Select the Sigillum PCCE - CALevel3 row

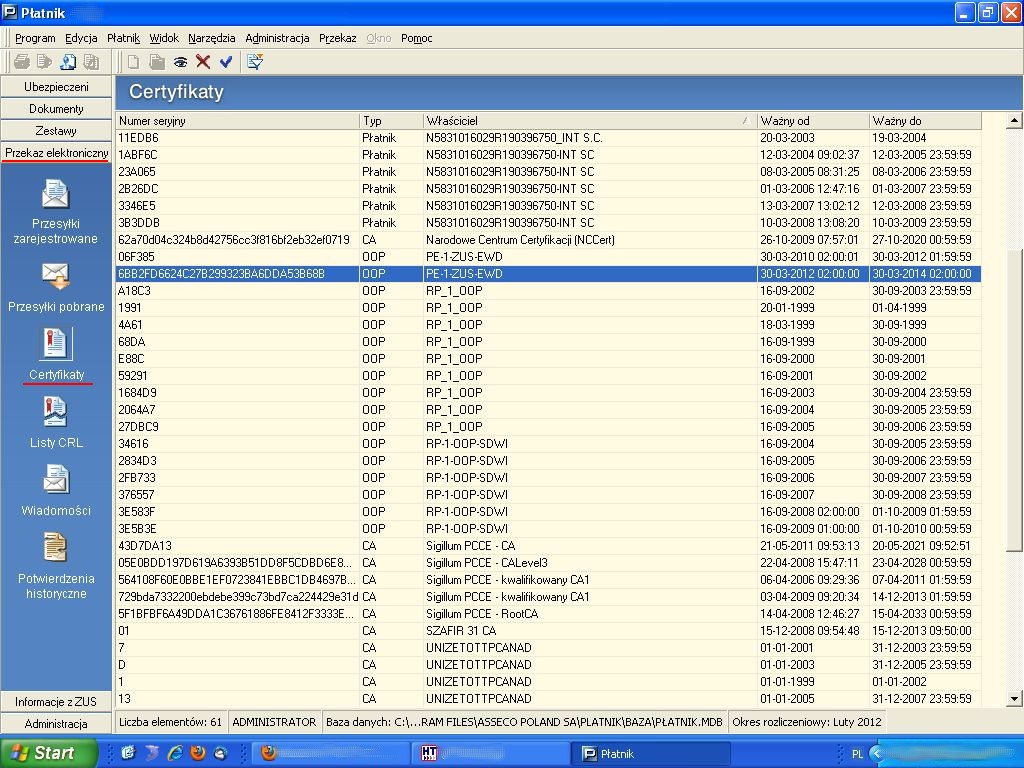click(549, 562)
